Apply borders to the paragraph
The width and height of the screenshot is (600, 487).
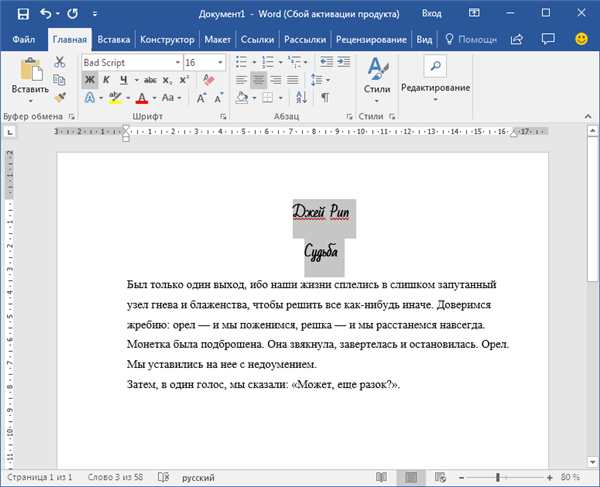click(x=267, y=98)
